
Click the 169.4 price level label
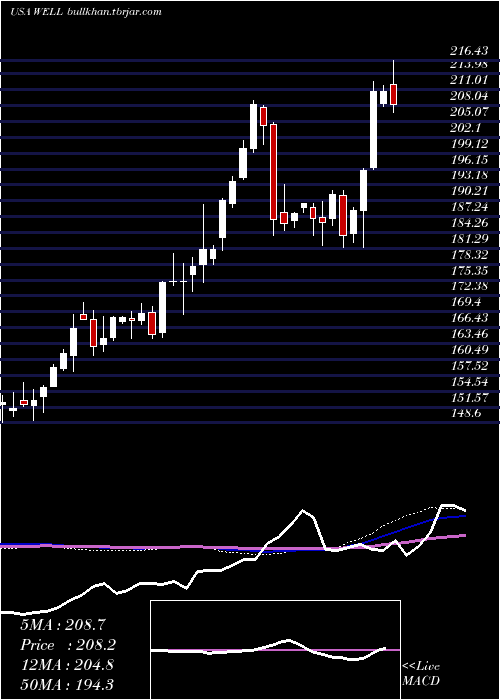pos(466,302)
